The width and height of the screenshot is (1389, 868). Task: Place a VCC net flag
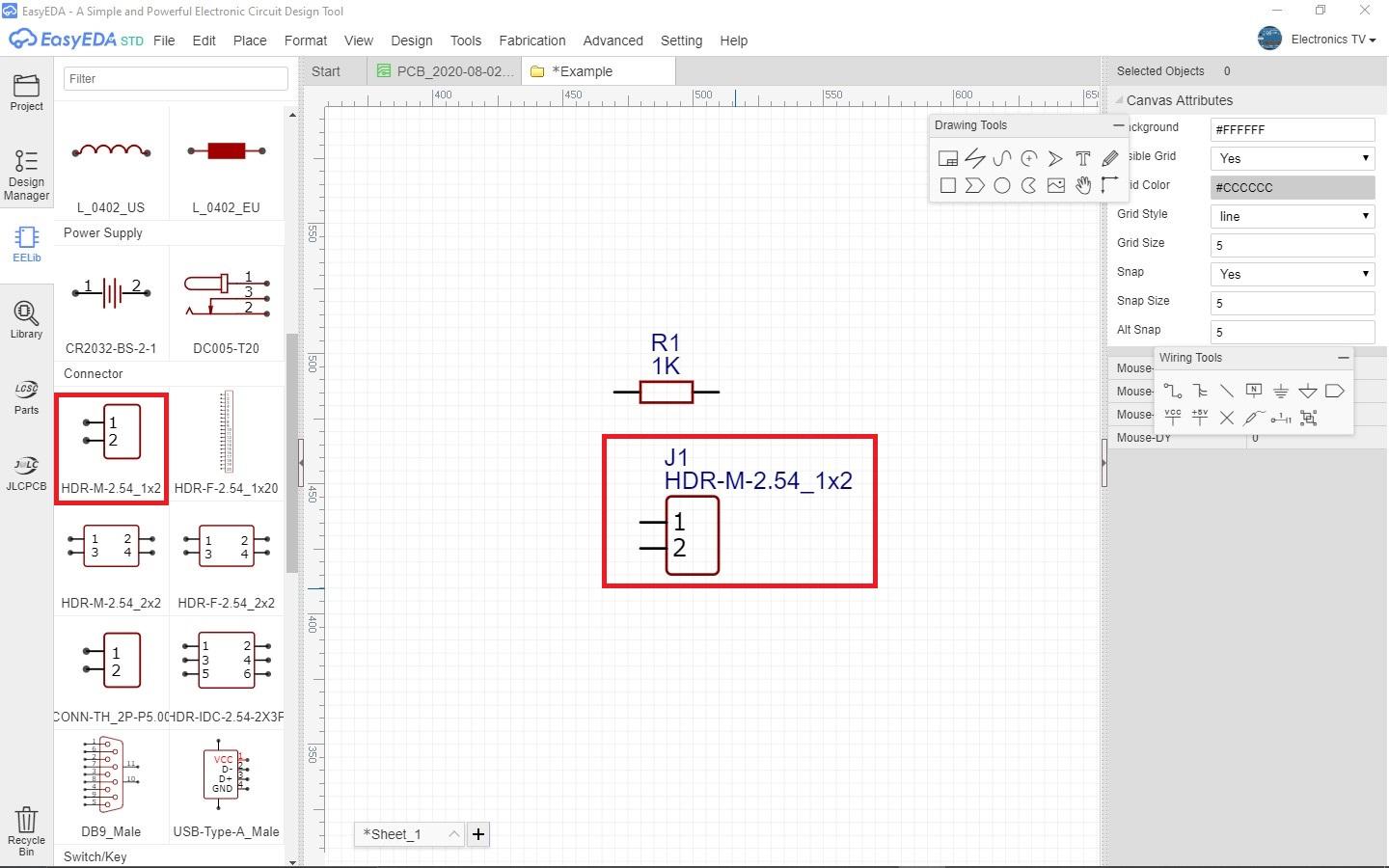tap(1173, 418)
